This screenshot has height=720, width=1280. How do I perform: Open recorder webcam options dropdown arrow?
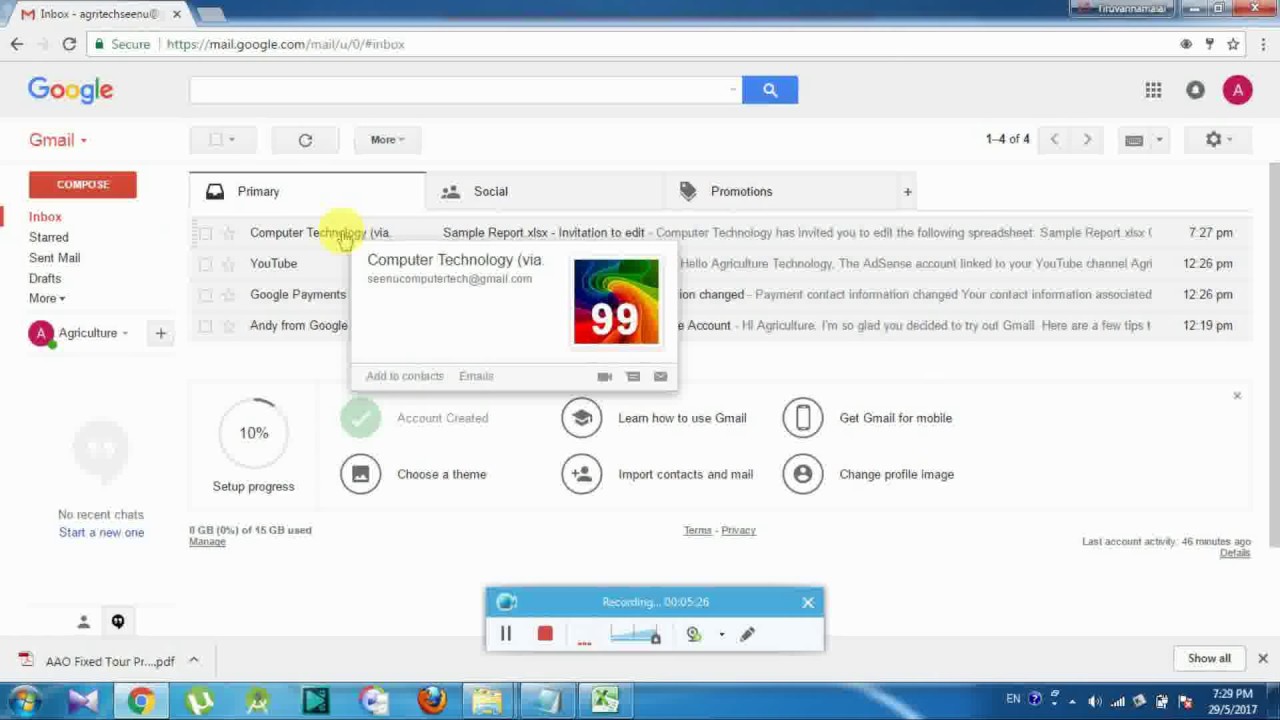pos(721,634)
